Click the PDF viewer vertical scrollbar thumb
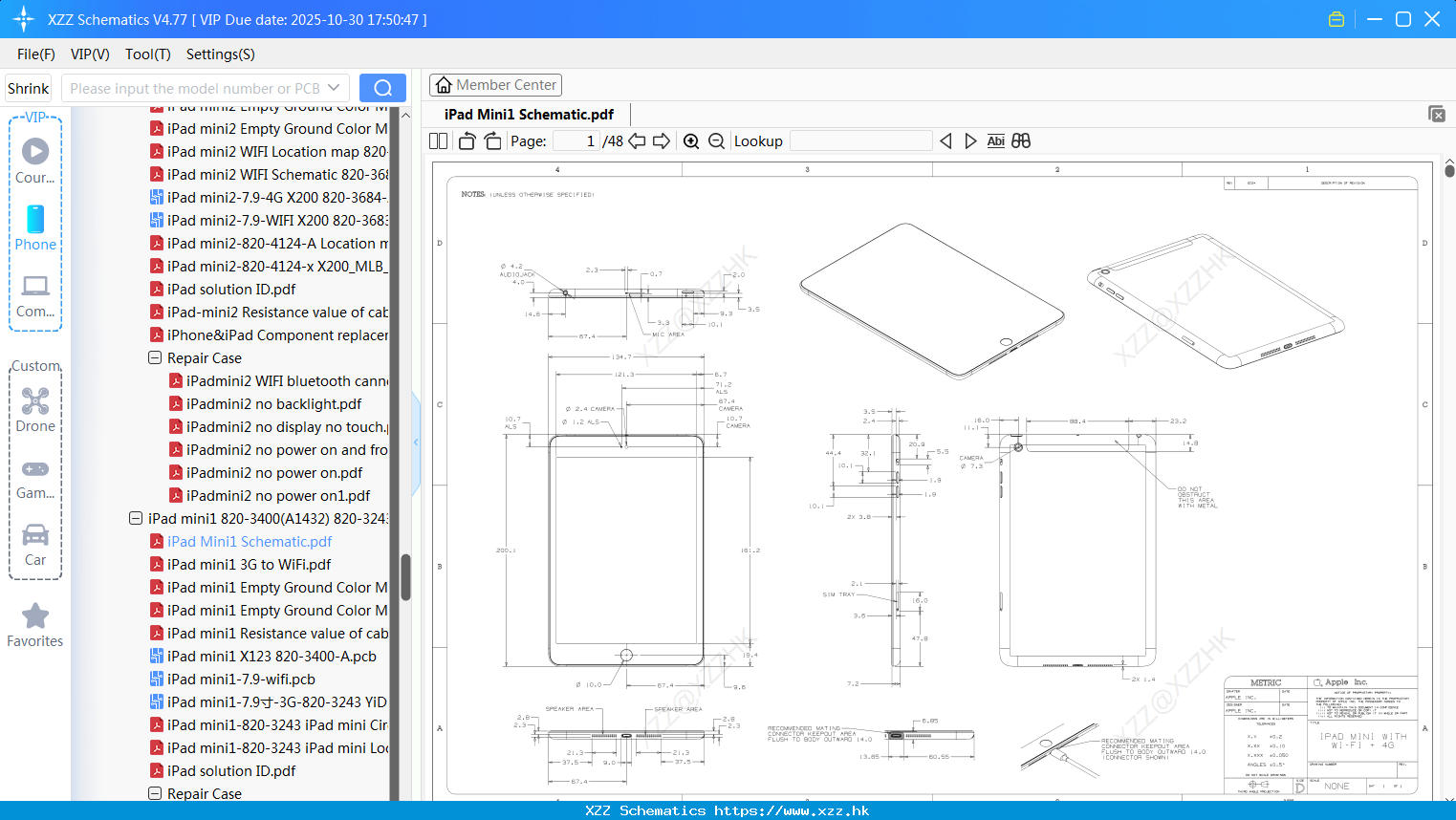 [1449, 171]
